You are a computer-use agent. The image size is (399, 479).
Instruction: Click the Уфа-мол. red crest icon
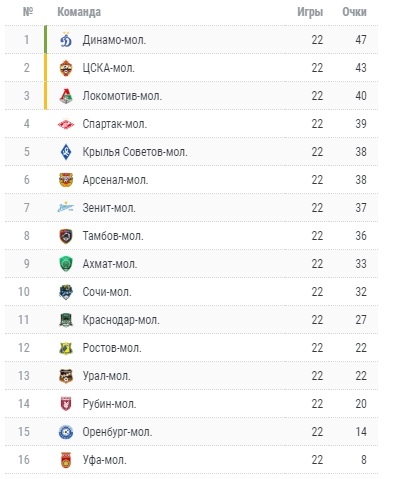[66, 460]
